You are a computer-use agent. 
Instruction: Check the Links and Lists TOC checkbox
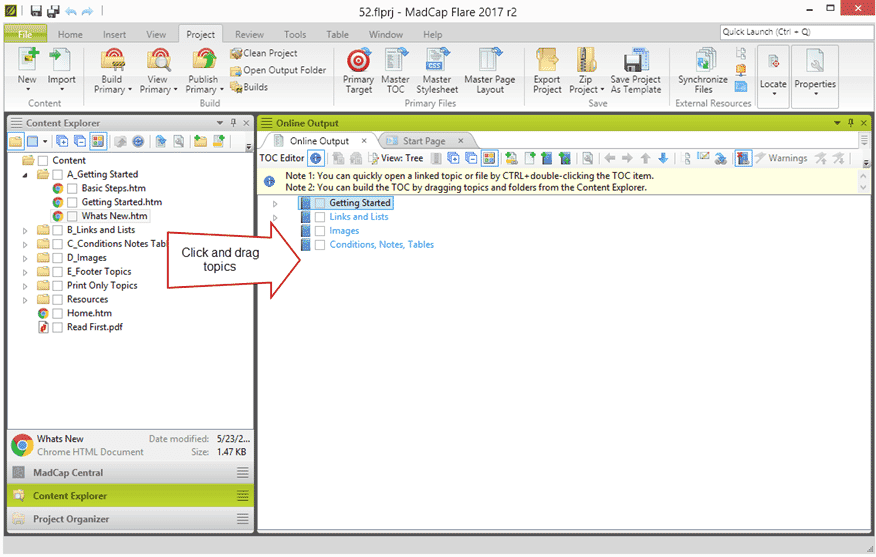pyautogui.click(x=320, y=217)
